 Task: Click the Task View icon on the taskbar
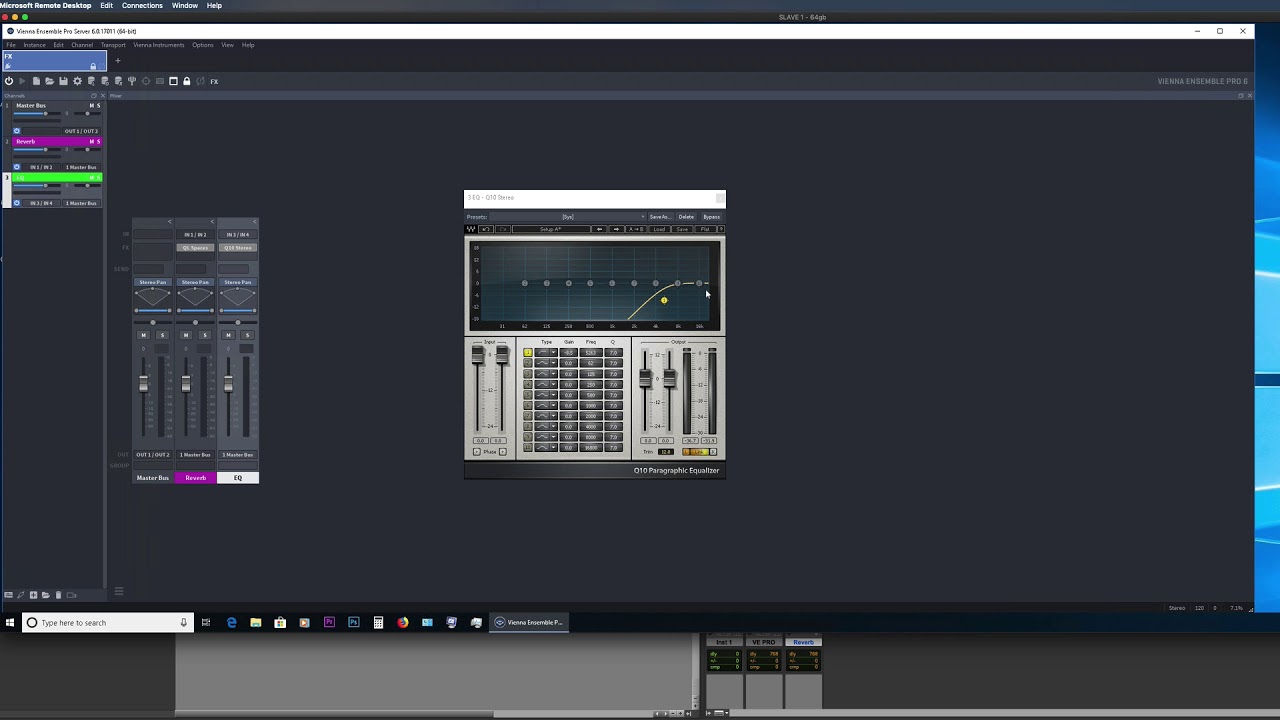click(206, 622)
